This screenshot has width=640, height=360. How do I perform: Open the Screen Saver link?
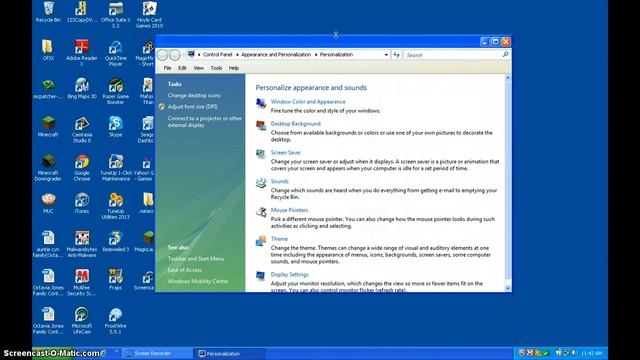[x=286, y=153]
